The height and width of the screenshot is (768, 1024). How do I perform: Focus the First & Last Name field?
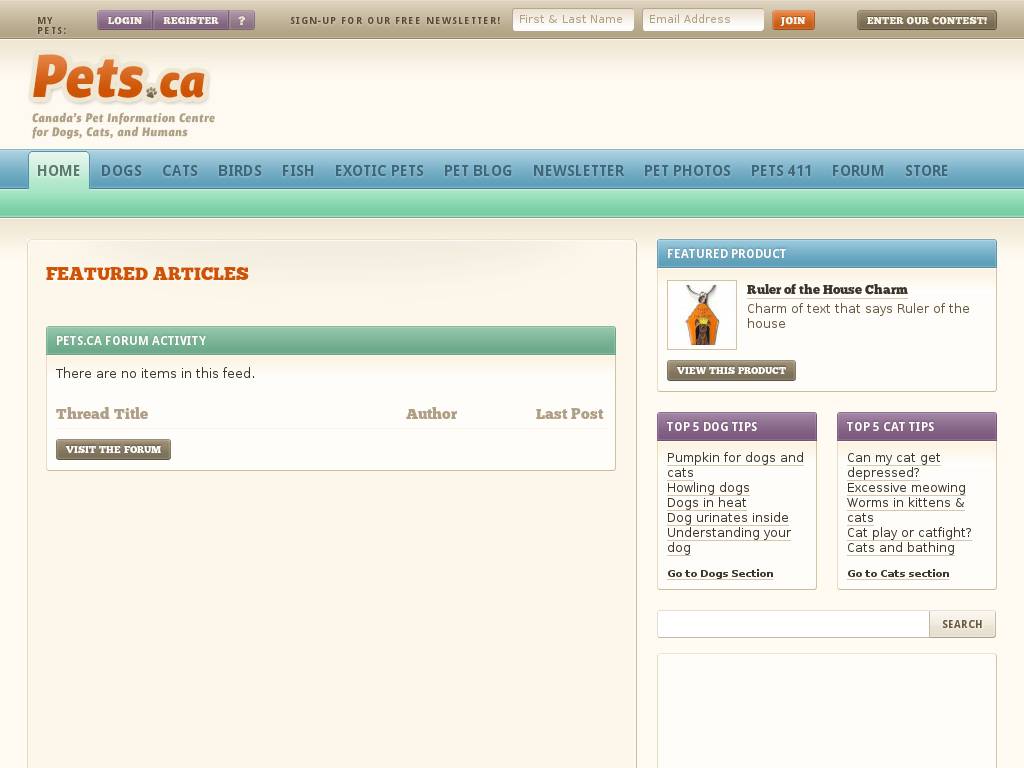tap(573, 20)
